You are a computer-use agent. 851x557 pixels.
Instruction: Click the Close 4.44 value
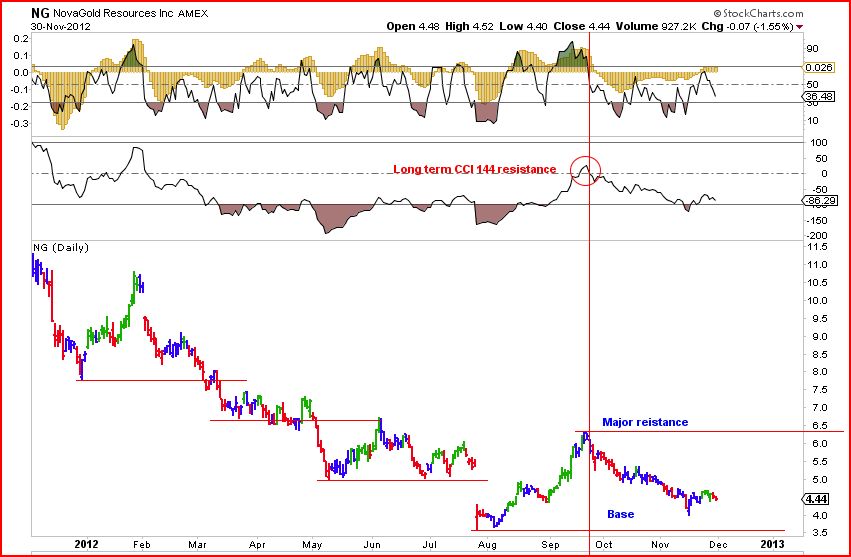click(x=582, y=26)
